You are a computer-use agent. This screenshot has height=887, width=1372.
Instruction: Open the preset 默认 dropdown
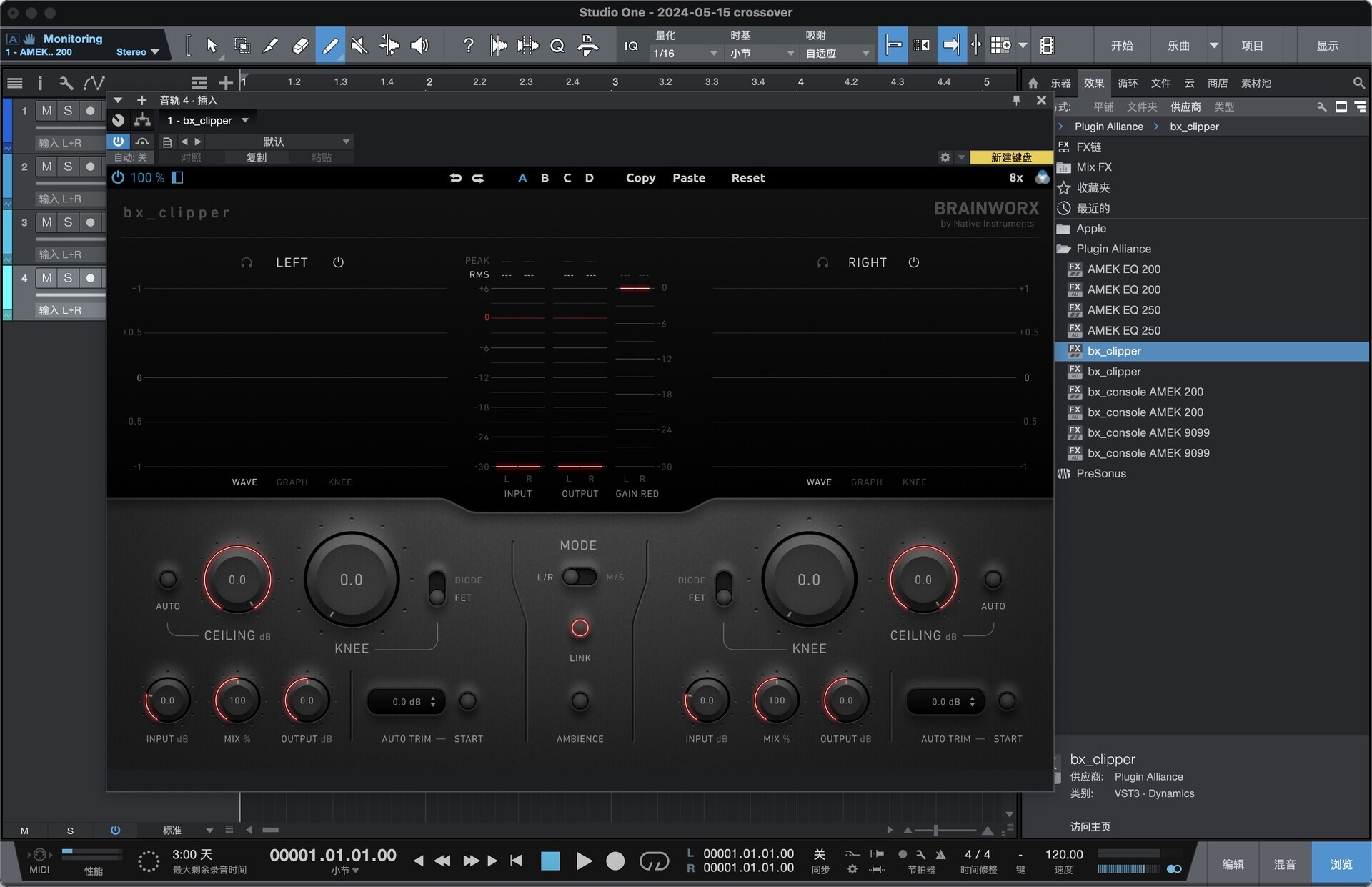click(x=281, y=142)
